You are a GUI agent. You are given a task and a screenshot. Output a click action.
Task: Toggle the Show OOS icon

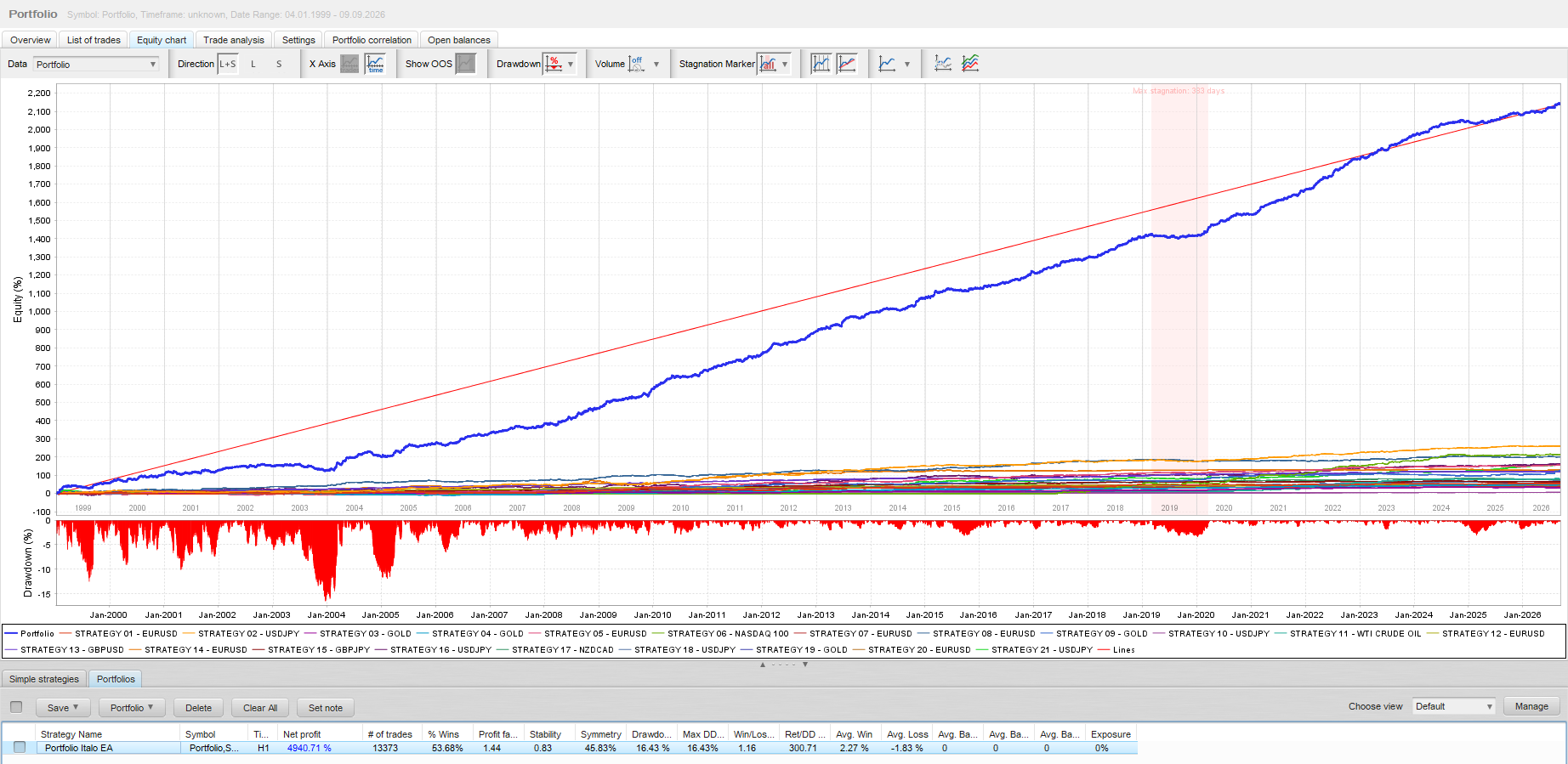coord(465,64)
